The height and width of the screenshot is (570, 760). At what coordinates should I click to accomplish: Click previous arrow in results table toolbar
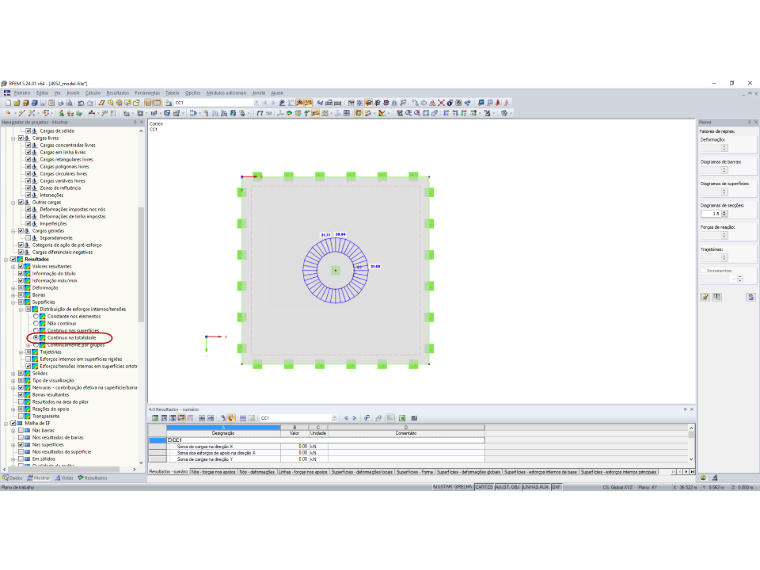pos(346,418)
